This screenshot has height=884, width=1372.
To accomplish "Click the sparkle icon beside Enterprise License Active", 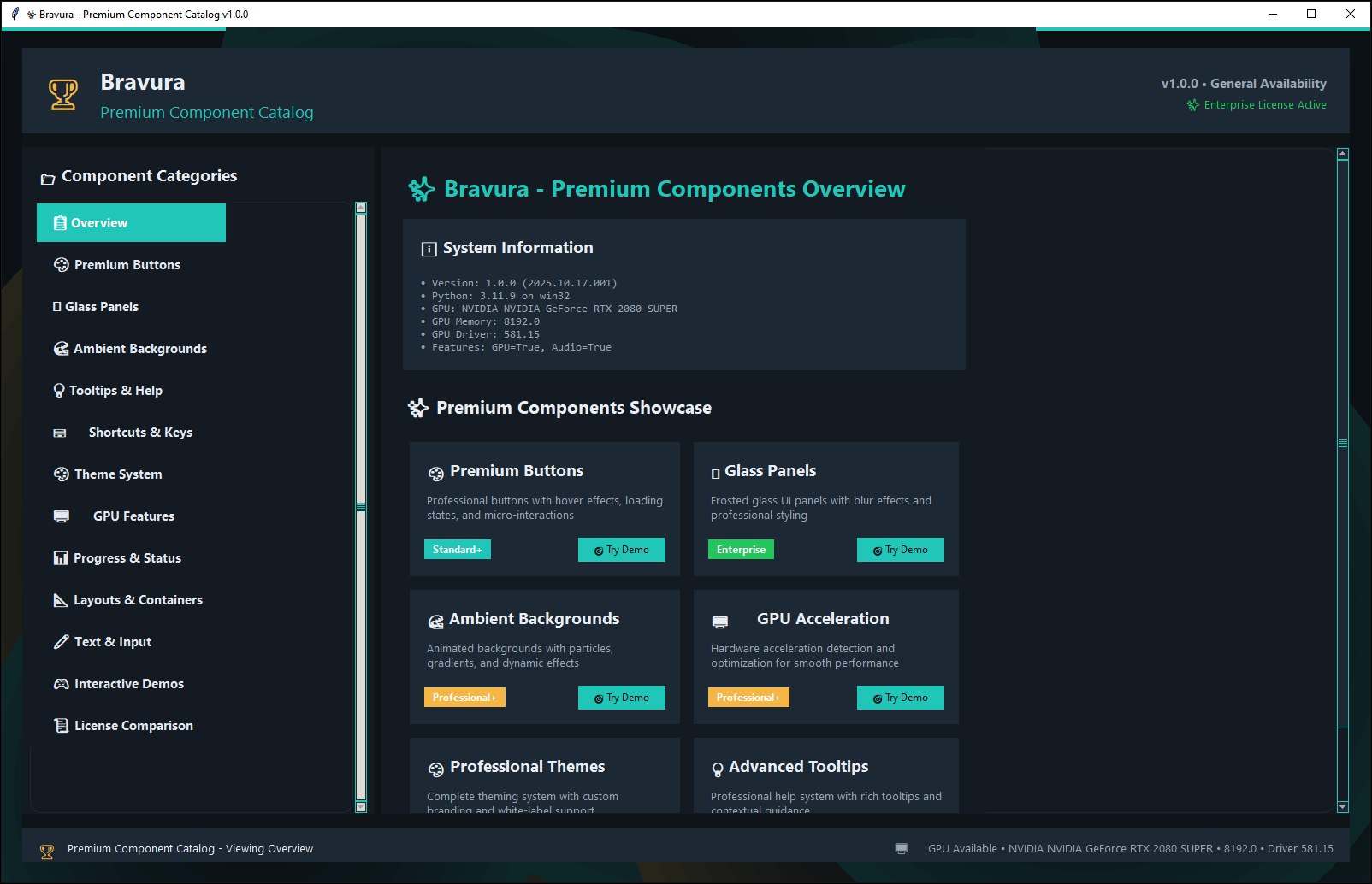I will click(x=1192, y=104).
